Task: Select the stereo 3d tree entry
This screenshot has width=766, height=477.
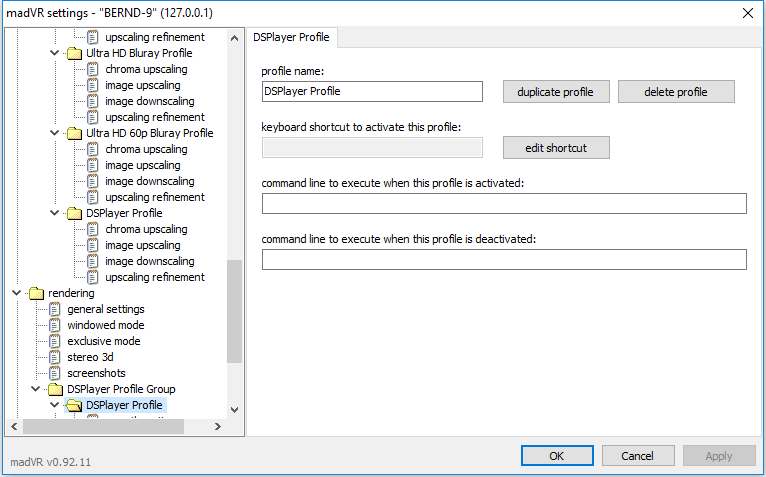Action: (x=90, y=358)
